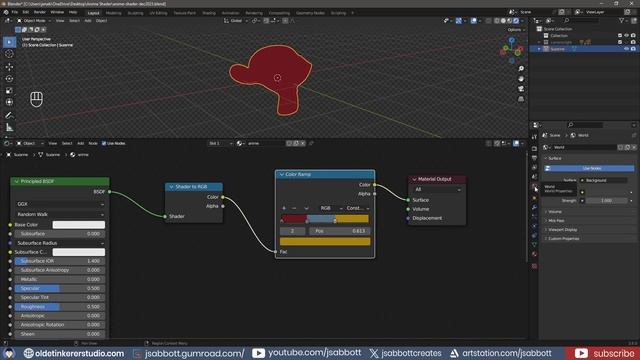This screenshot has height=360, width=640.
Task: Click the viewport pan hand icon
Action: tap(521, 79)
